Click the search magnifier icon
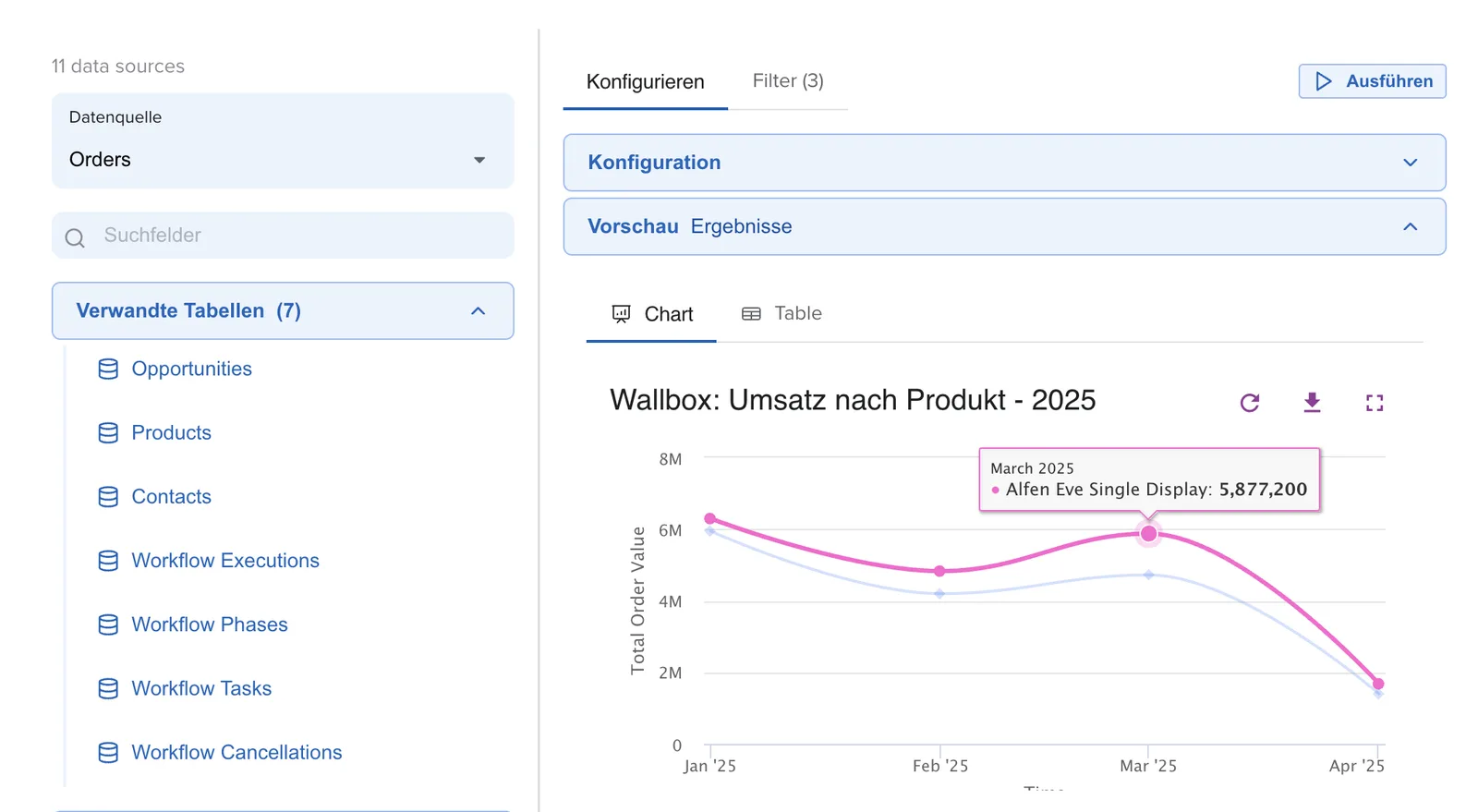Image resolution: width=1478 pixels, height=812 pixels. pos(75,237)
